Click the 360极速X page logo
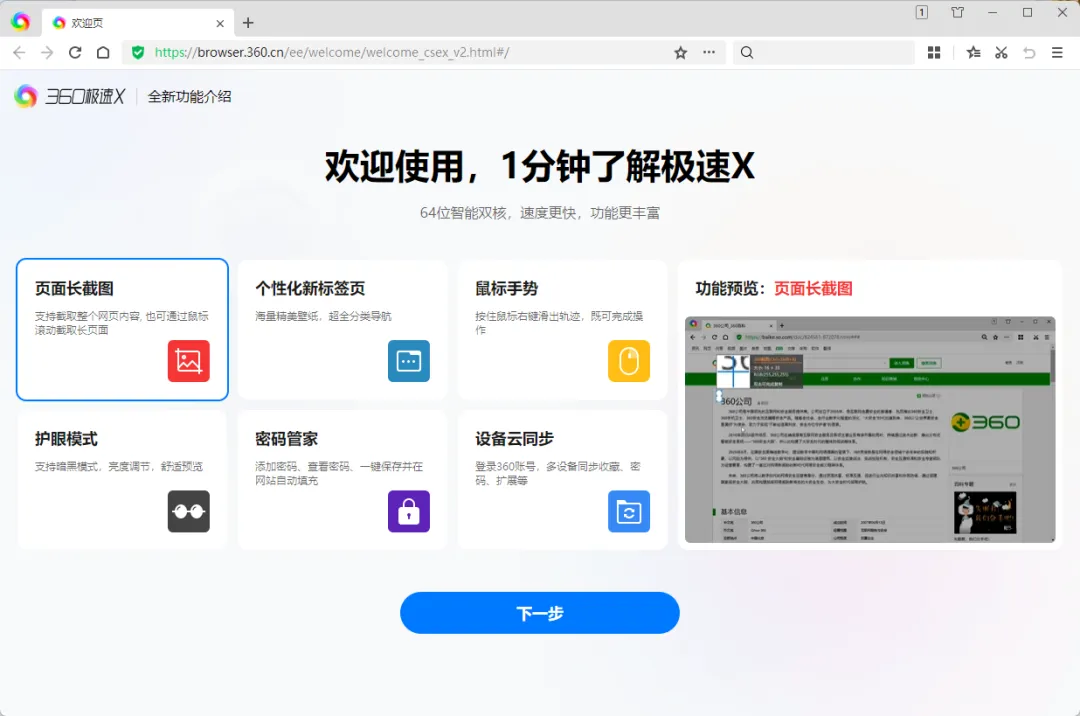The image size is (1080, 716). (x=70, y=96)
